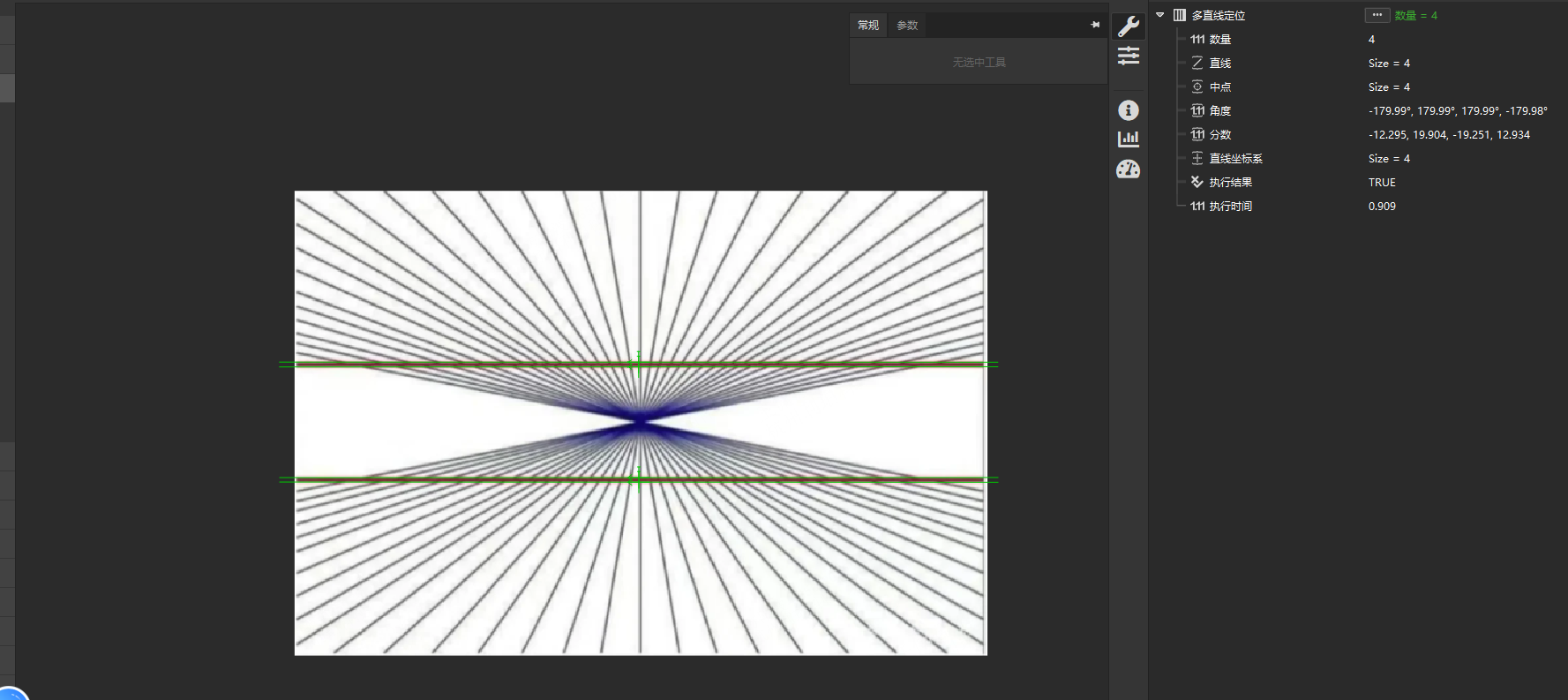
Task: Open the speedometer performance gauge panel
Action: (1128, 169)
